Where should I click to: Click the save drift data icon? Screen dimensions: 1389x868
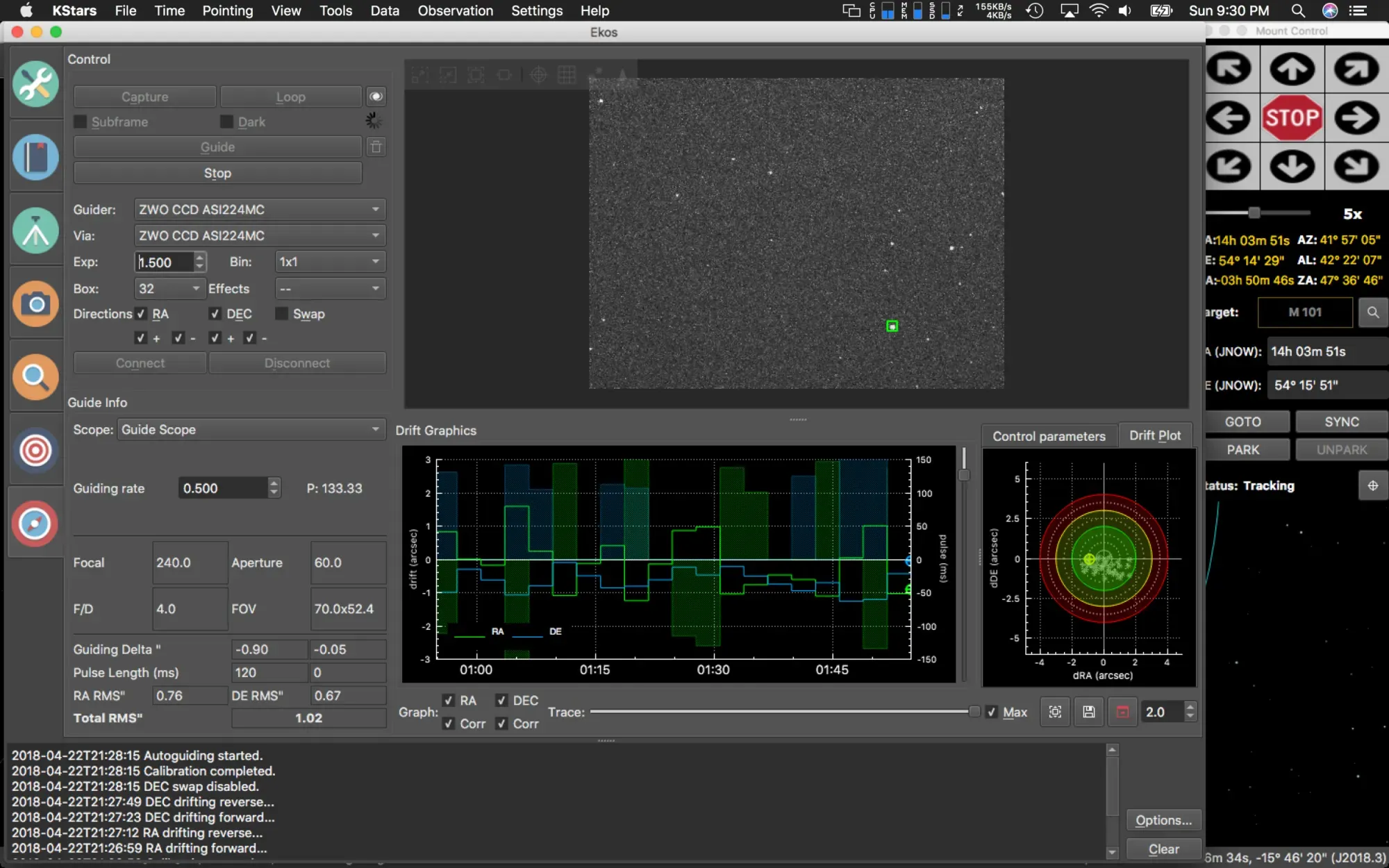[1088, 712]
